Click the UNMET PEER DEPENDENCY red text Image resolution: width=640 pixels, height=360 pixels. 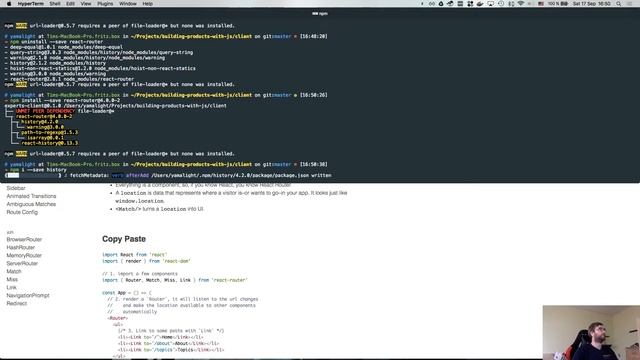pos(45,111)
